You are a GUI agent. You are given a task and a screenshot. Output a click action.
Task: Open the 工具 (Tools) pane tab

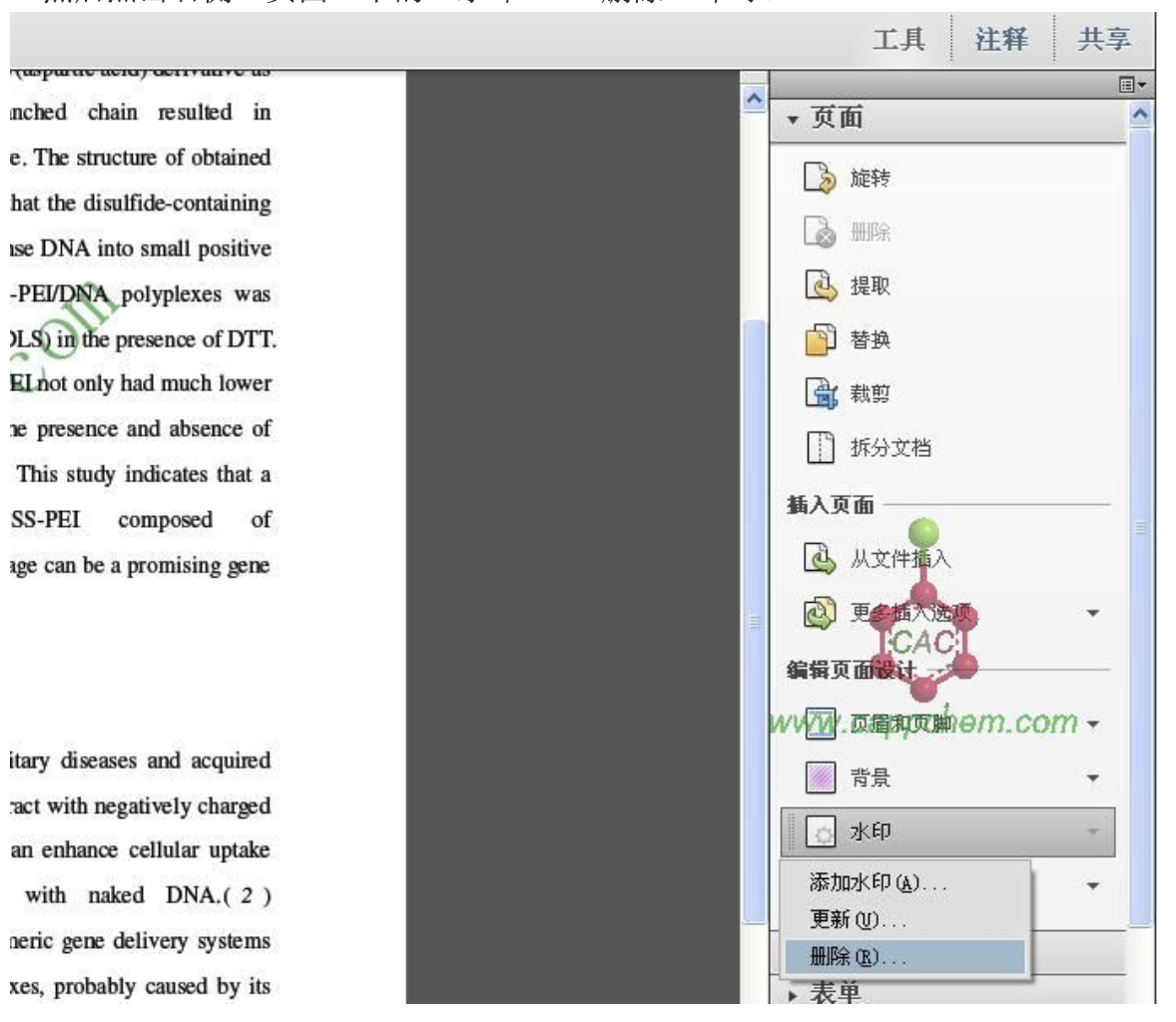(898, 38)
